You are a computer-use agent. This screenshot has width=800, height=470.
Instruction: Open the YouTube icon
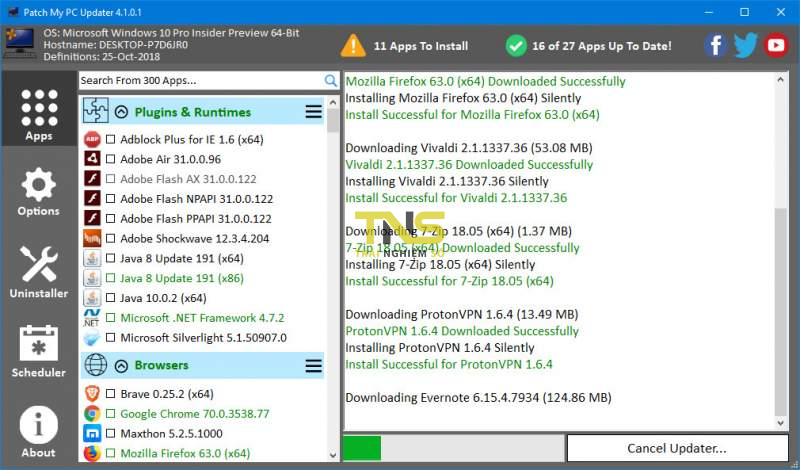[x=776, y=45]
